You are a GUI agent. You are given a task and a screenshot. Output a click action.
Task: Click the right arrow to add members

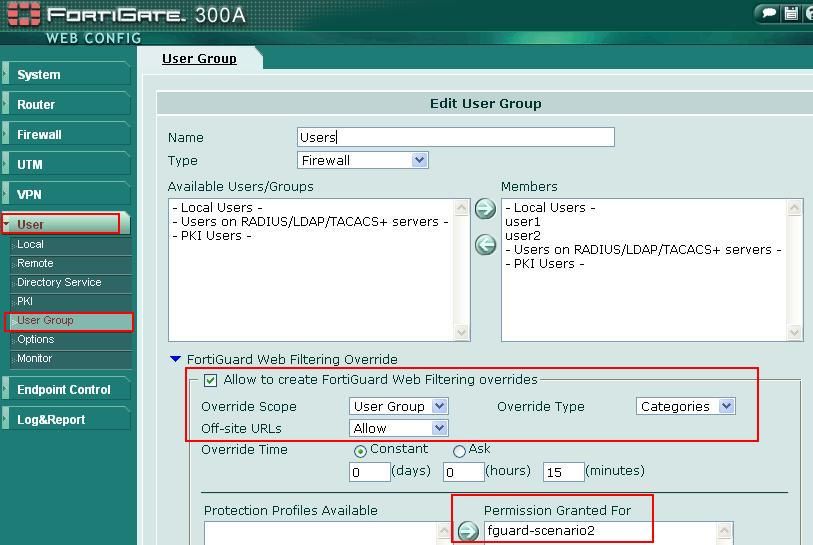tap(485, 209)
